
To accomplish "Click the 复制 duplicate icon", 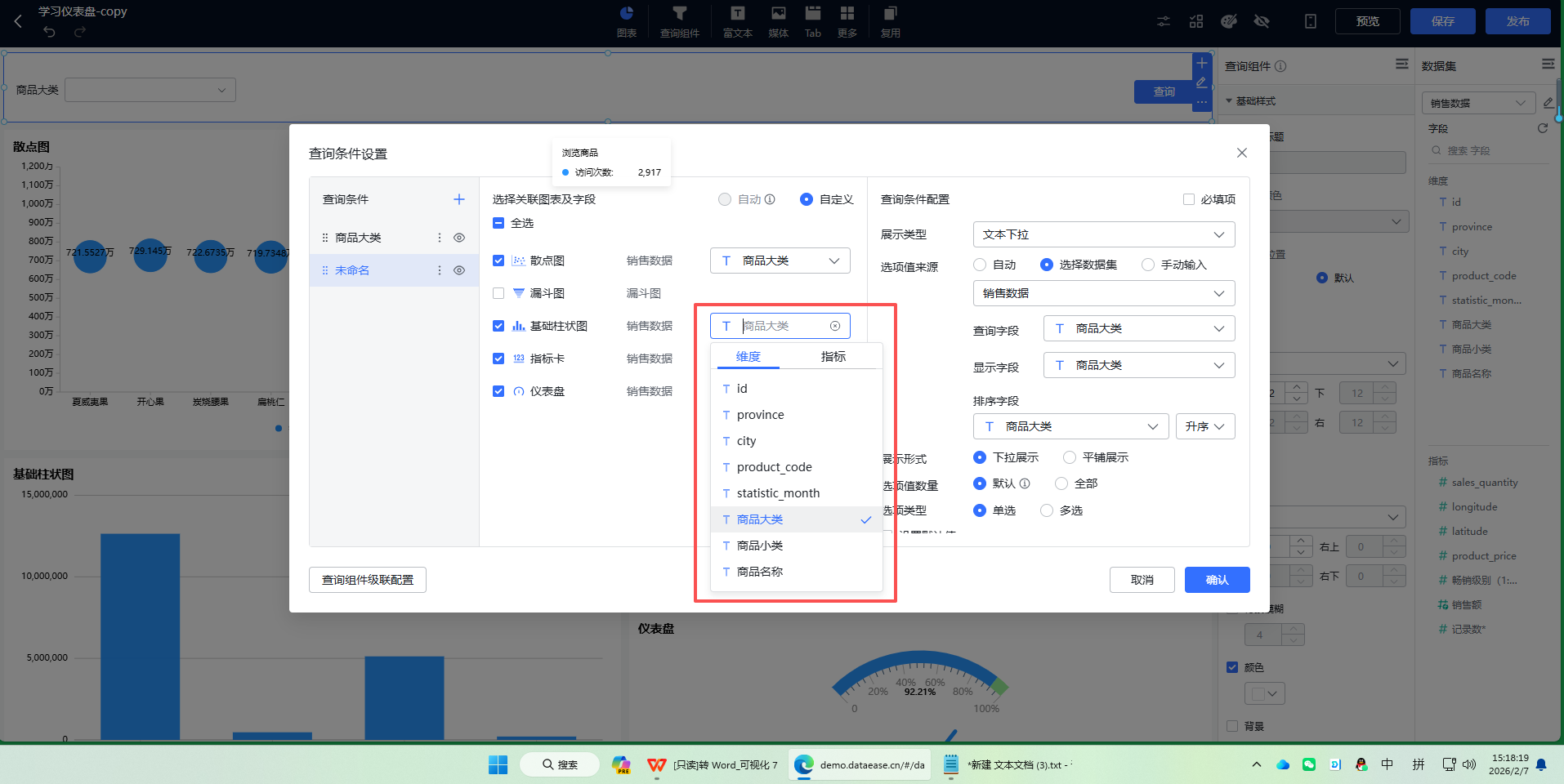I will pyautogui.click(x=889, y=21).
